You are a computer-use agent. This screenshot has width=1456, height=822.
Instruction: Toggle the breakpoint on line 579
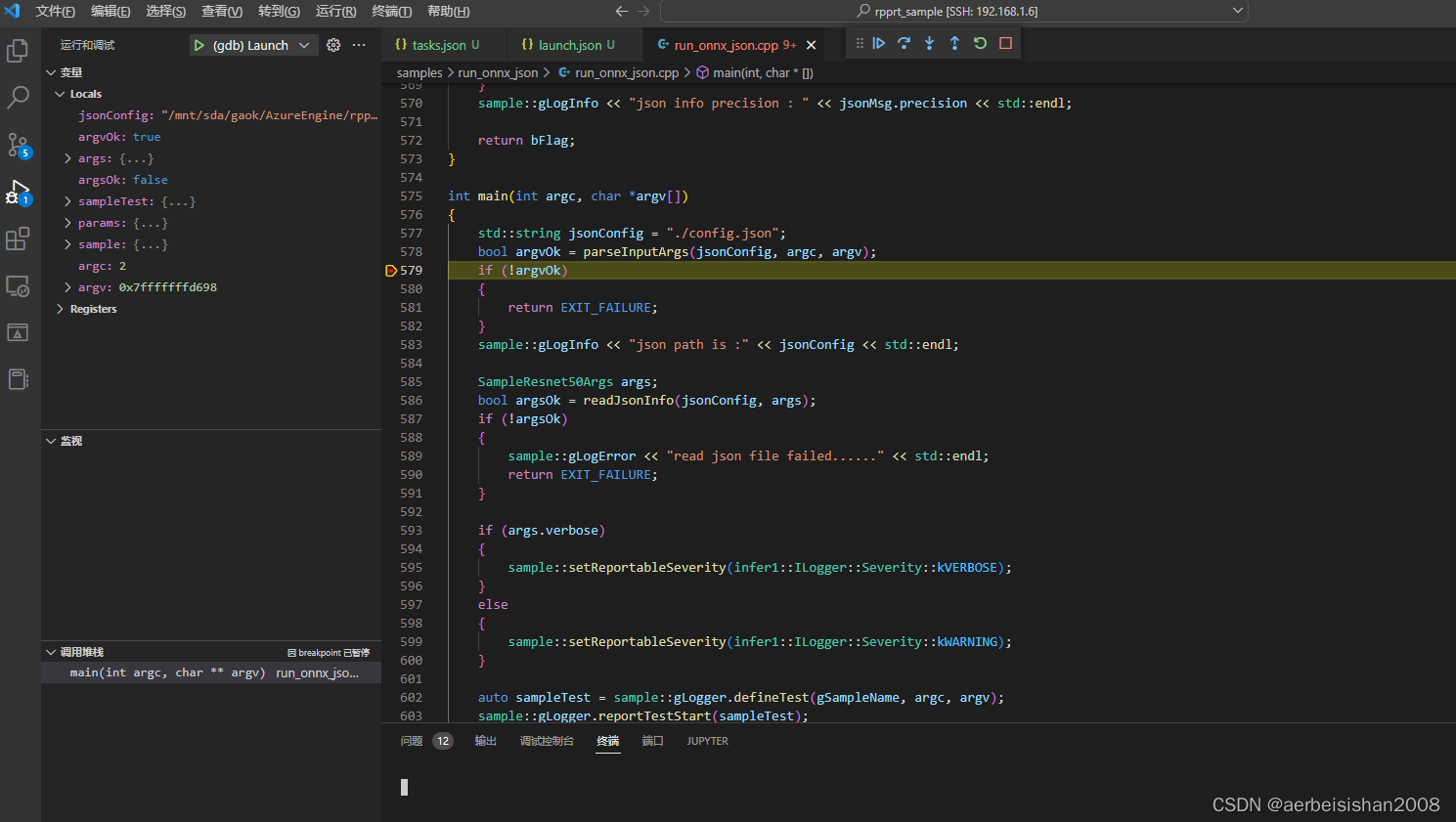(x=391, y=270)
